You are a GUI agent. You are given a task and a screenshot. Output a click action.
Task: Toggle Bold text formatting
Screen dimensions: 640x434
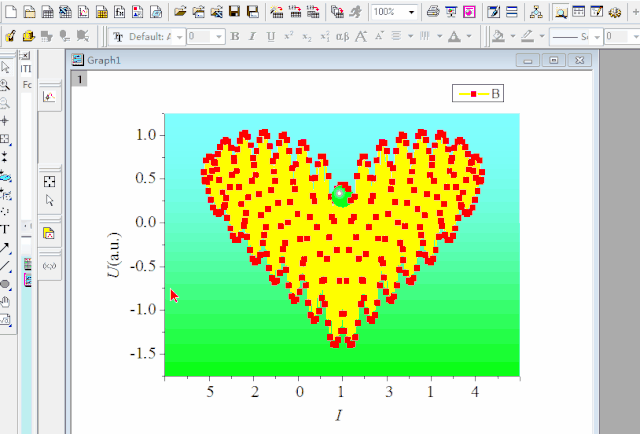236,37
